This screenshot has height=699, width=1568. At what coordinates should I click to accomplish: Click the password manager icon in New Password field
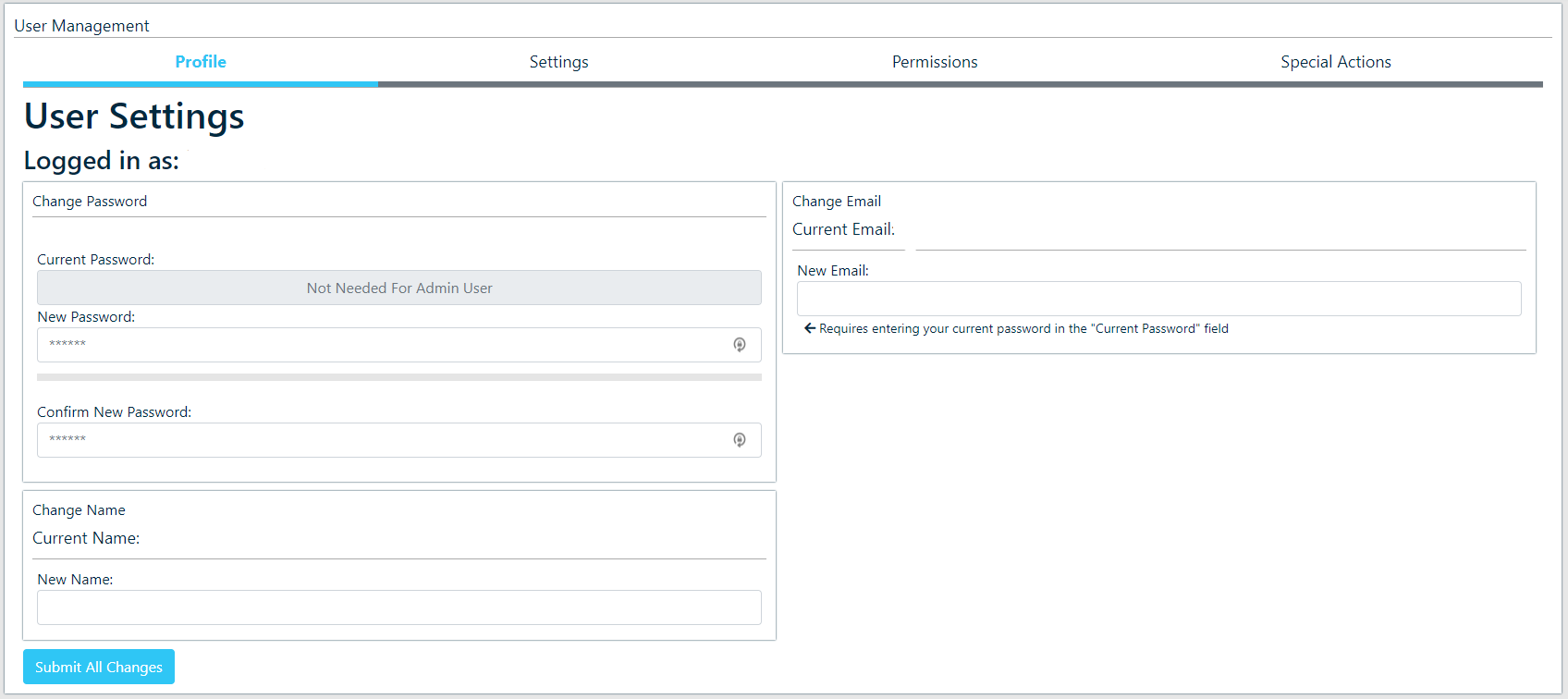740,345
